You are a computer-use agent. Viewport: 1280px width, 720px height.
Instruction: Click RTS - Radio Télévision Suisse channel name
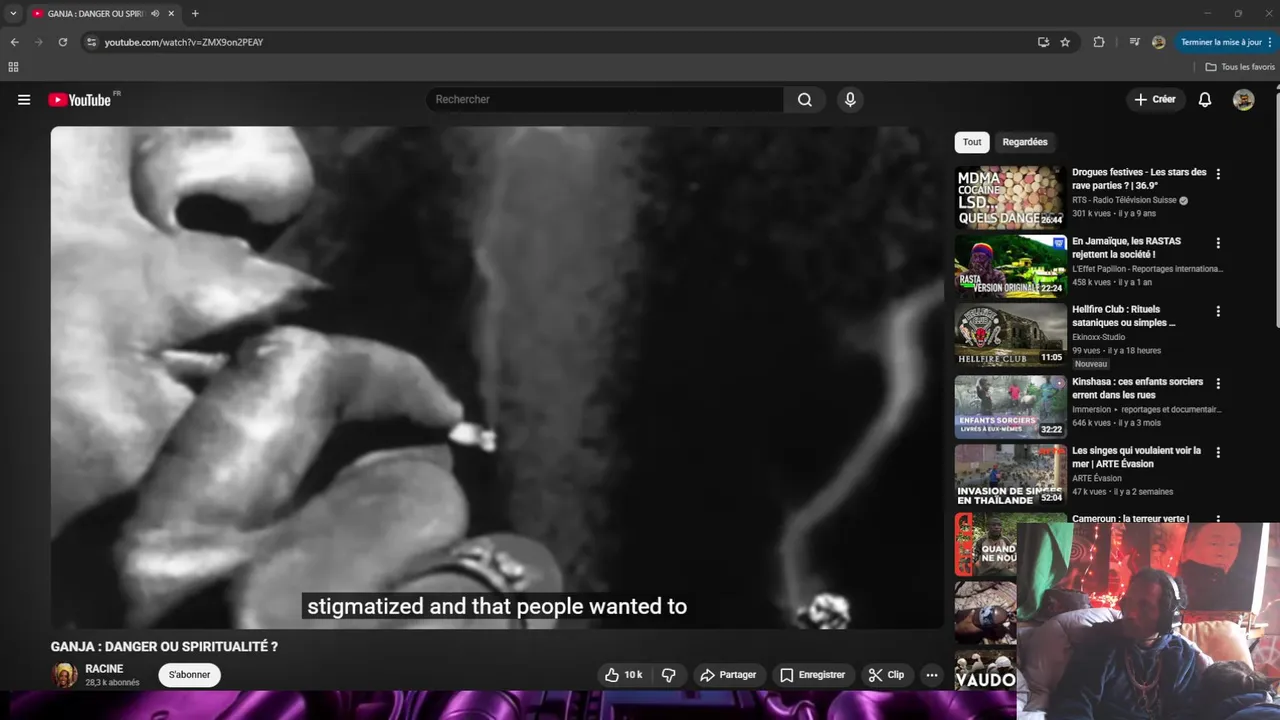1125,200
